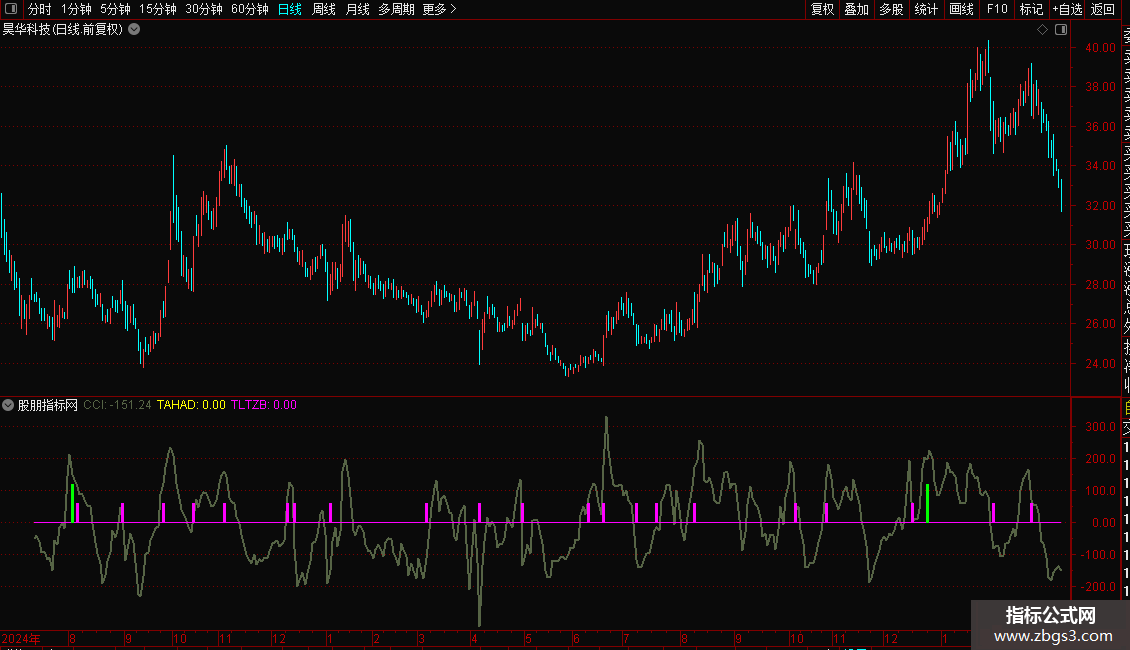Switch to 月线 monthly chart
This screenshot has width=1130, height=650.
point(357,9)
